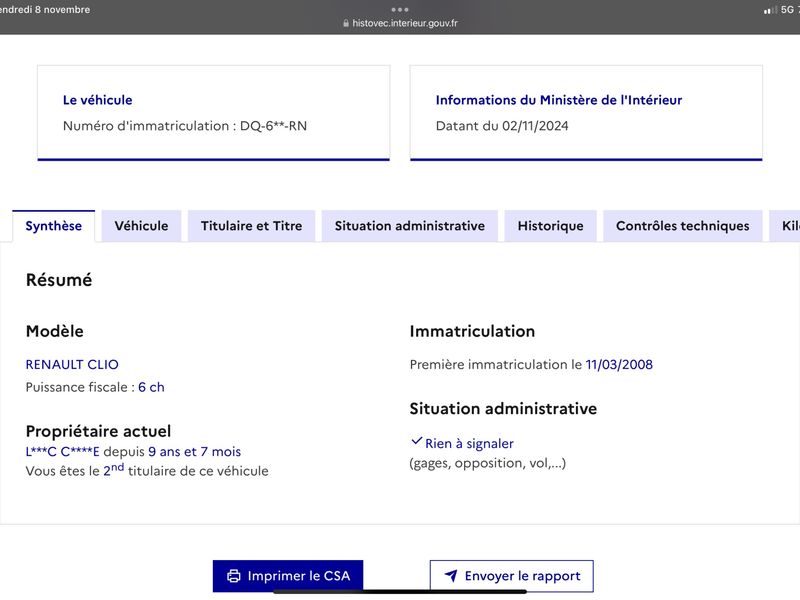Tap the 8 novembre date in status bar
800x600 pixels.
pos(62,9)
